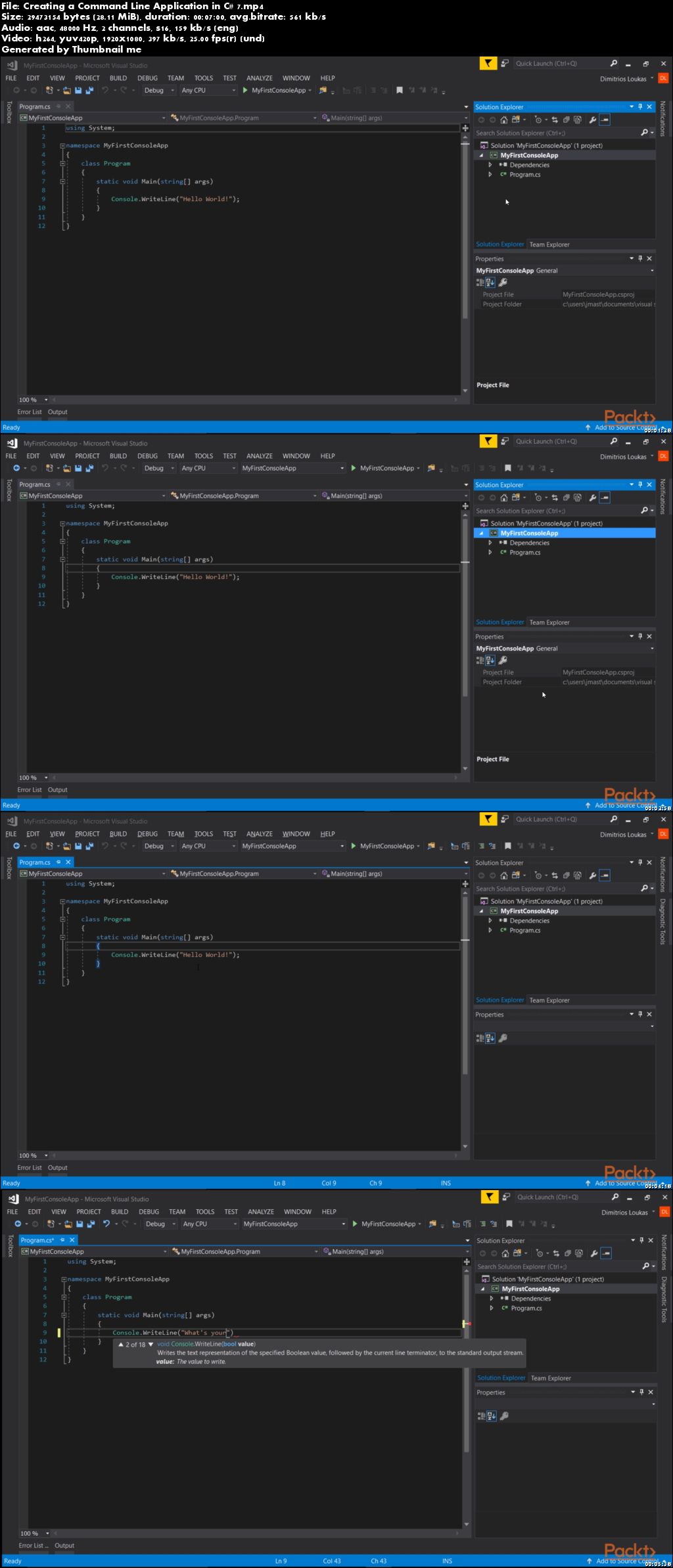Click next overload arrow in IntelliSense tooltip
673x1568 pixels.
tap(151, 1345)
